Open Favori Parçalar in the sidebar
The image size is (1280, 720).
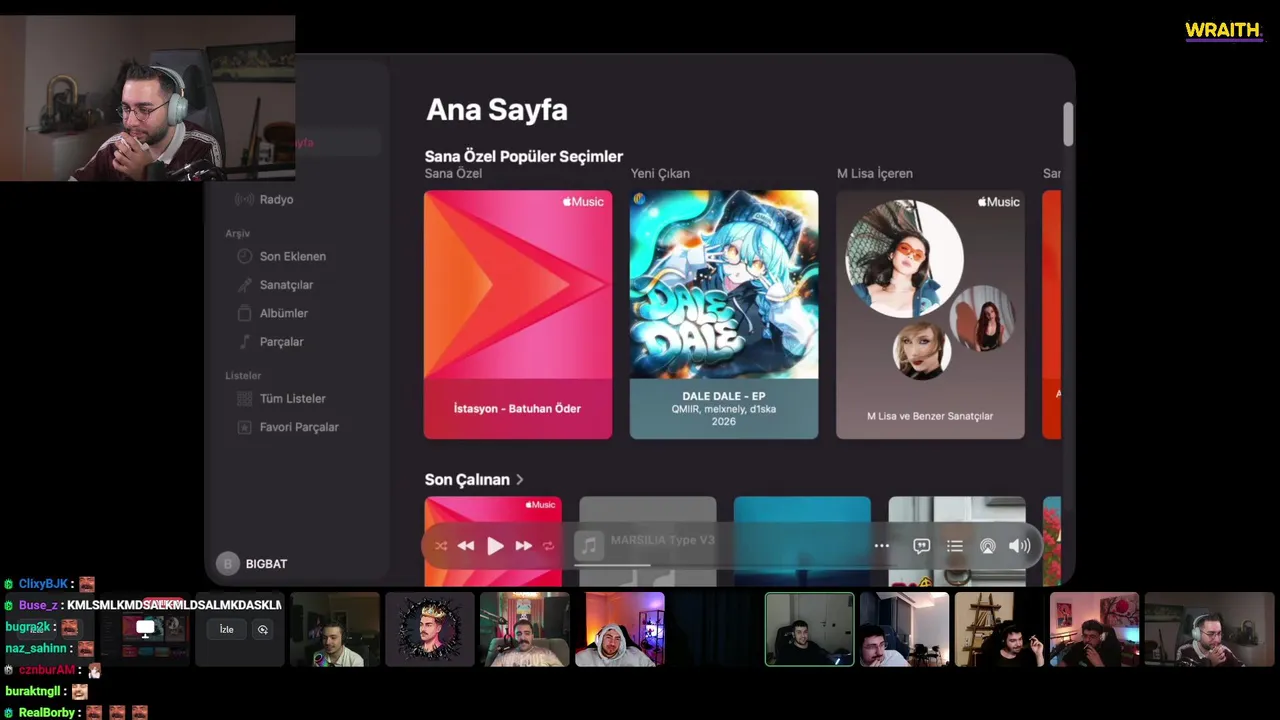click(299, 427)
